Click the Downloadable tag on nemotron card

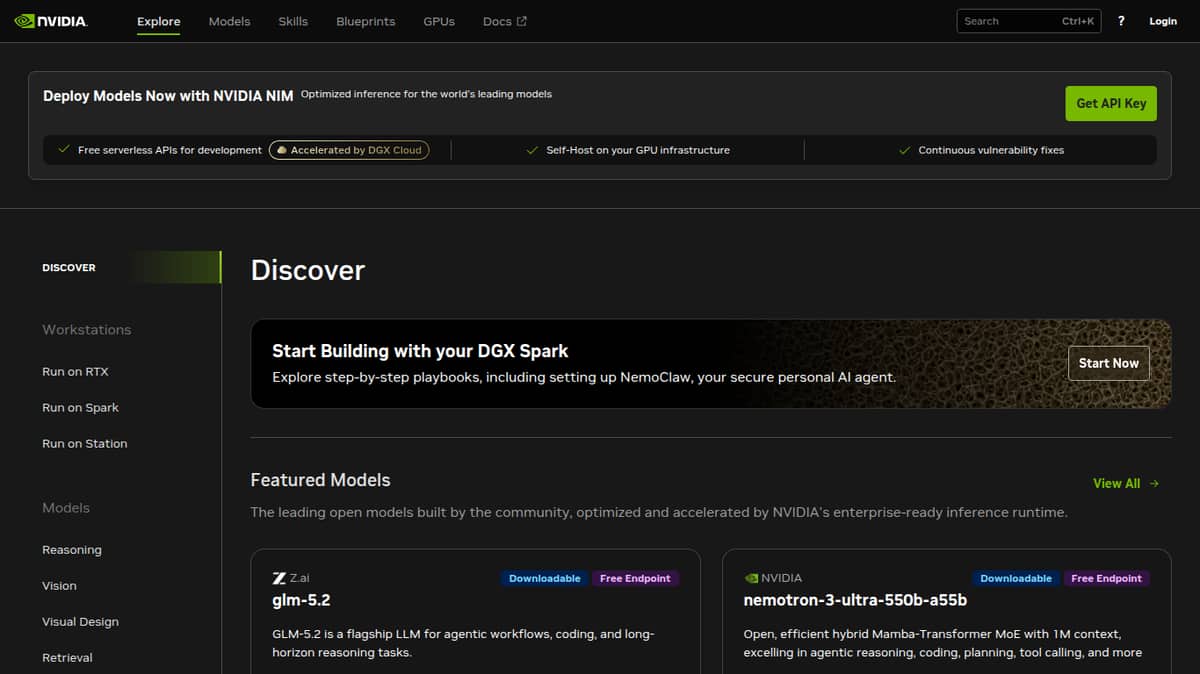(1016, 578)
